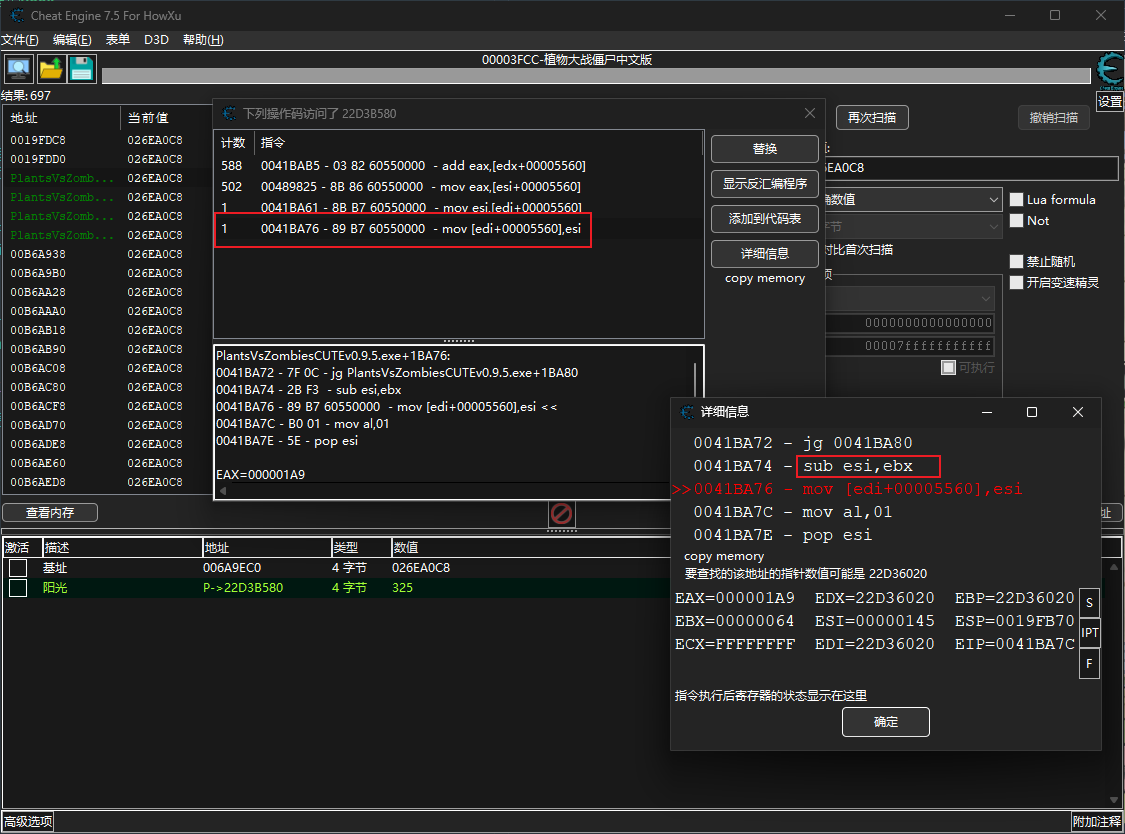Click 确定 in the 详细信息 dialog
Image resolution: width=1125 pixels, height=834 pixels.
tap(885, 722)
